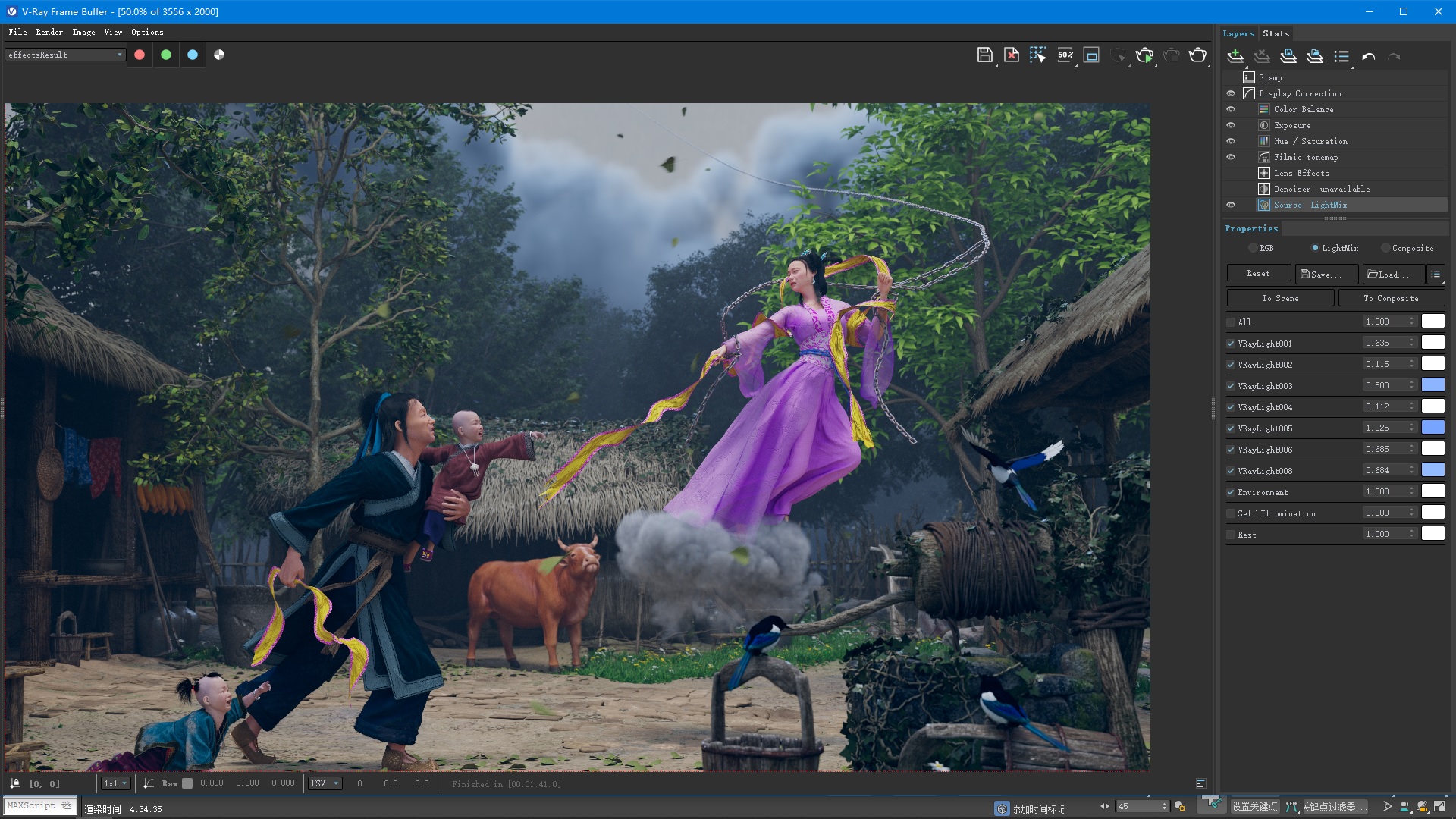
Task: Open the effectsResult channel dropdown
Action: pos(65,55)
